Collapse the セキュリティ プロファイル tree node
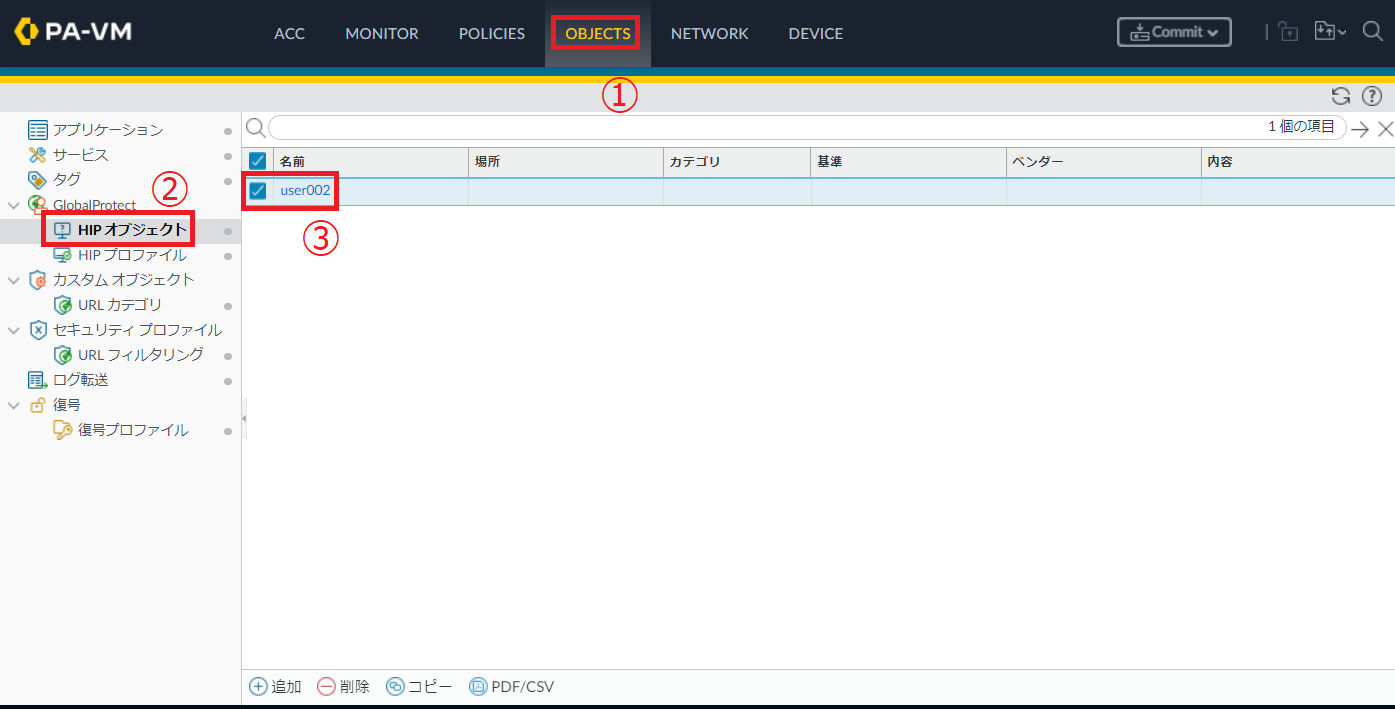This screenshot has height=709, width=1395. click(x=14, y=330)
